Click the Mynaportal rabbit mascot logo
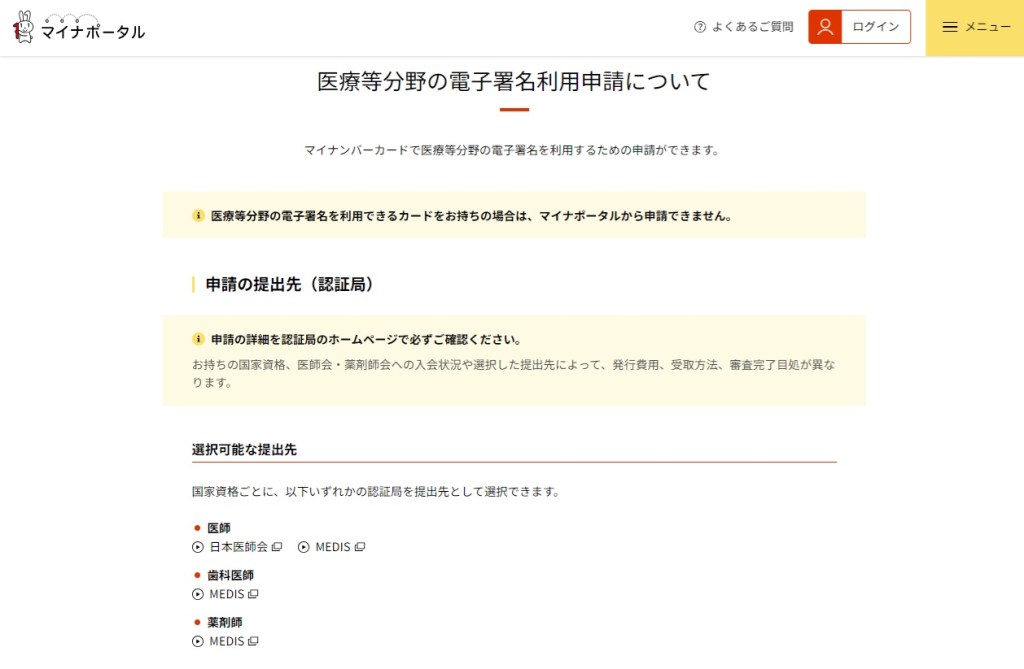The height and width of the screenshot is (669, 1024). click(24, 27)
